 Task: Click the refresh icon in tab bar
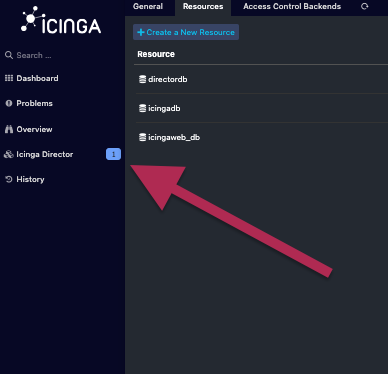tap(365, 6)
